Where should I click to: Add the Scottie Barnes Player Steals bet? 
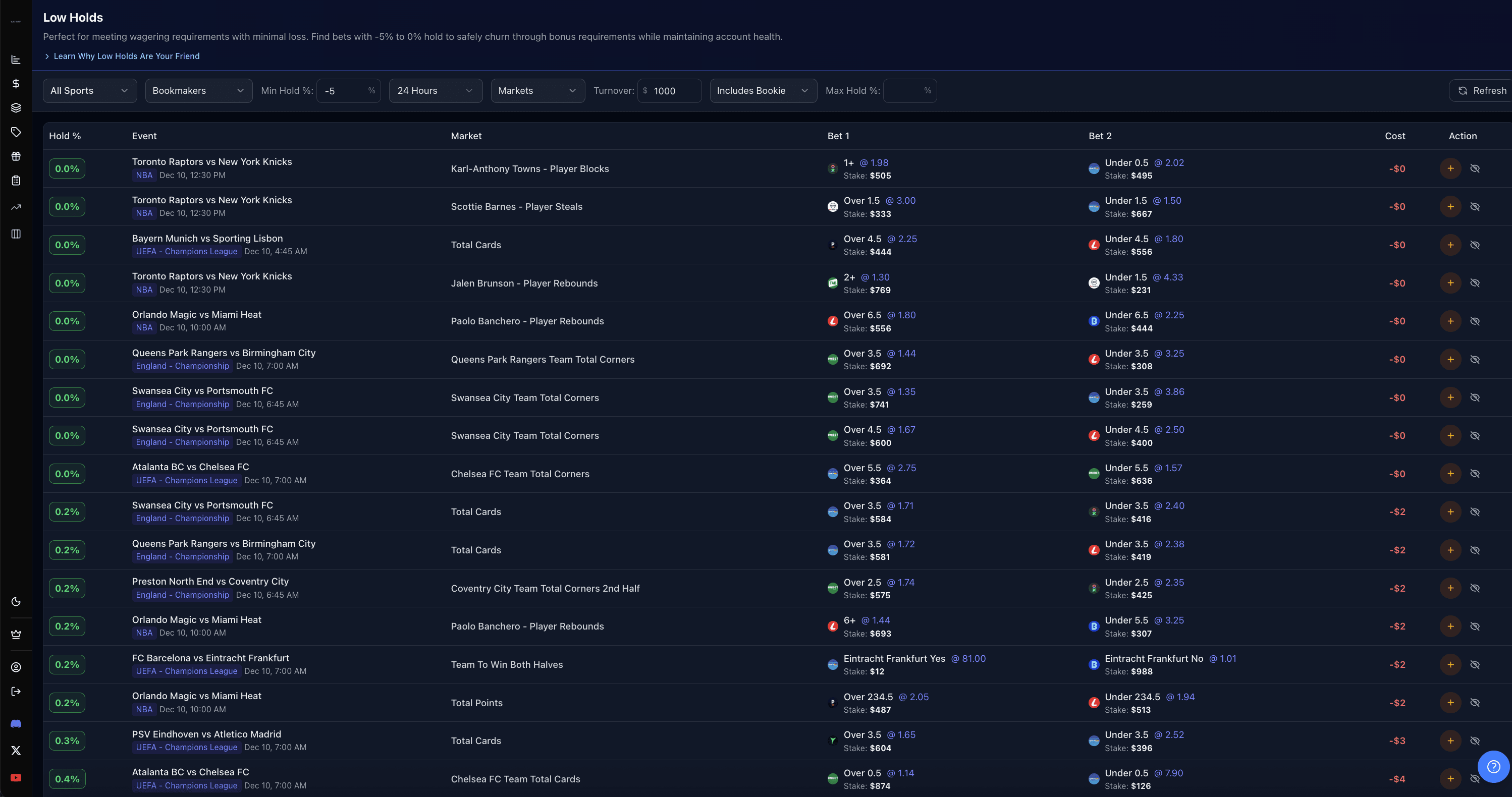1450,207
